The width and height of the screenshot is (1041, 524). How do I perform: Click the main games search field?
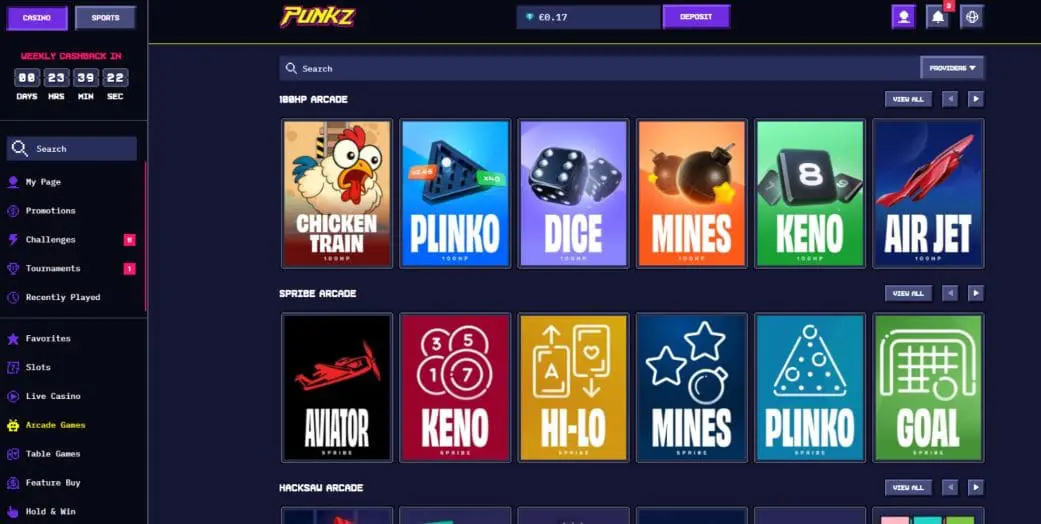click(x=600, y=68)
